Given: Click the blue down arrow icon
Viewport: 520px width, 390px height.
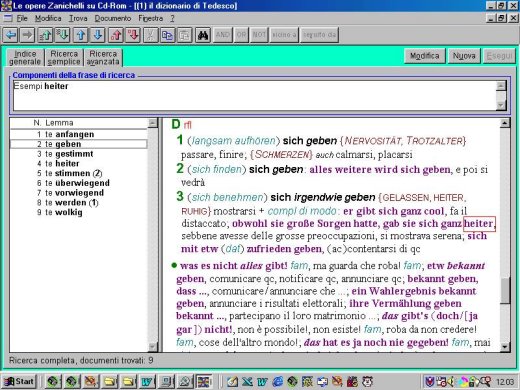Looking at the screenshot, I should [x=98, y=35].
